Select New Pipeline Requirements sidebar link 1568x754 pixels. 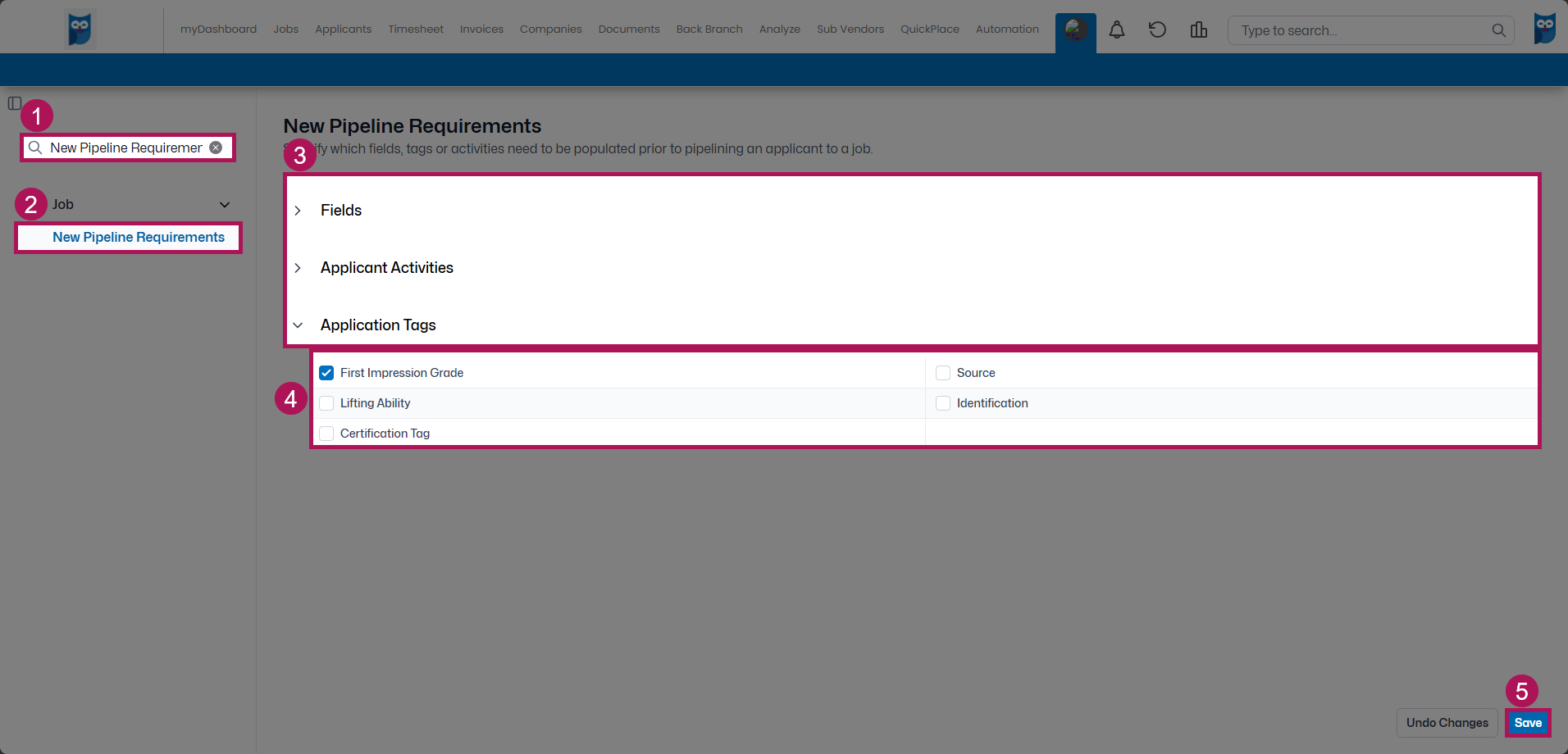pyautogui.click(x=139, y=238)
